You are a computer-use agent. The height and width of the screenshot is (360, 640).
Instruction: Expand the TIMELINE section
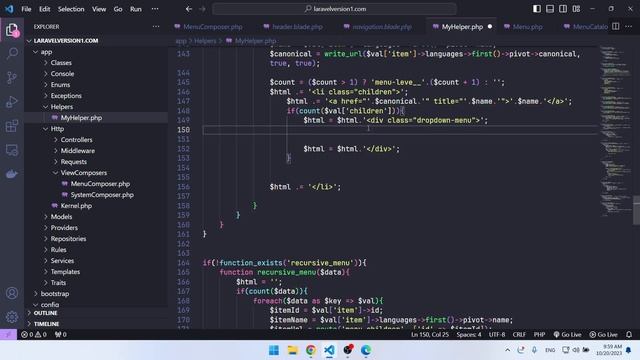pyautogui.click(x=46, y=324)
